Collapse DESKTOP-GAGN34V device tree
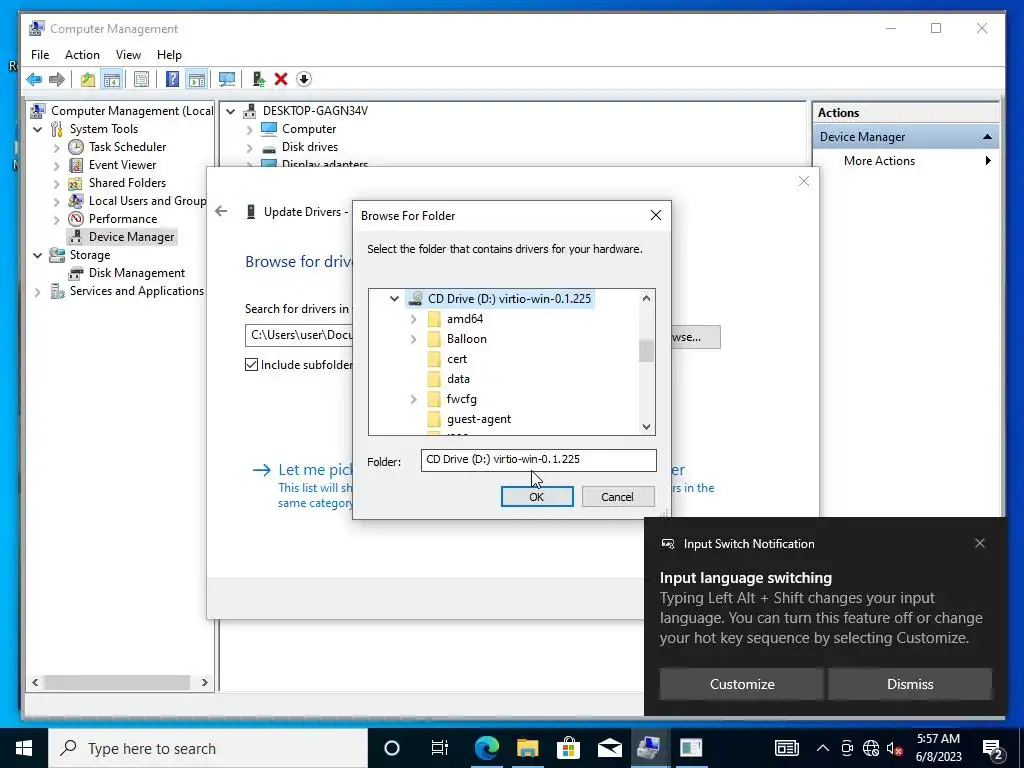1024x768 pixels. (x=231, y=111)
